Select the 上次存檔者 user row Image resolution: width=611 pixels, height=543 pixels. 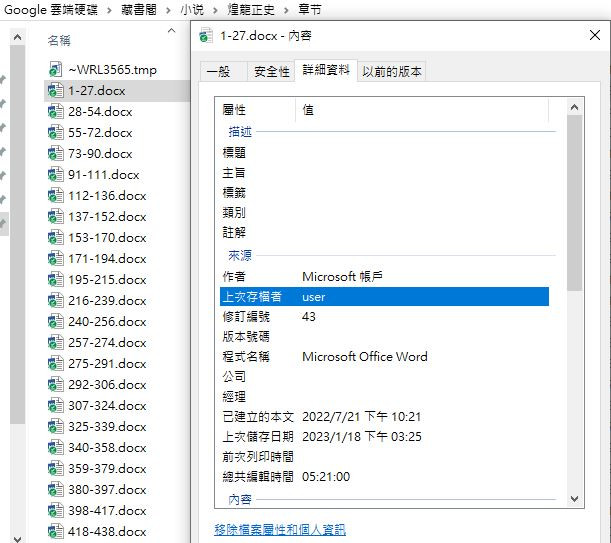point(384,297)
